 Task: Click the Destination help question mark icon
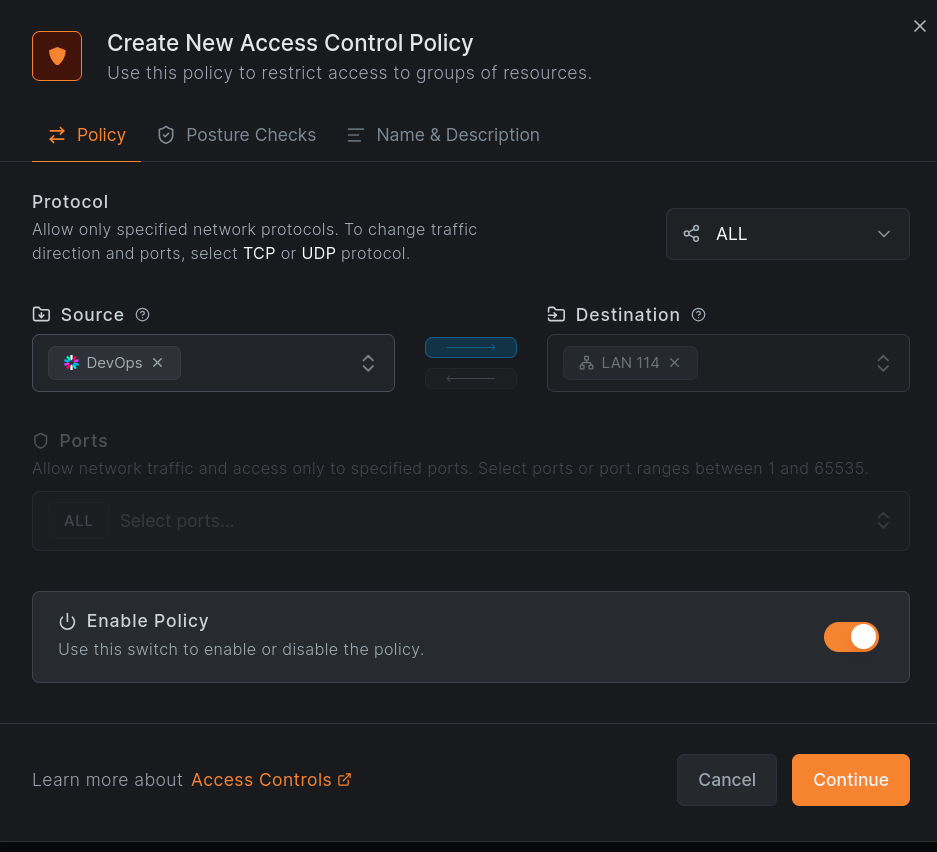(698, 314)
